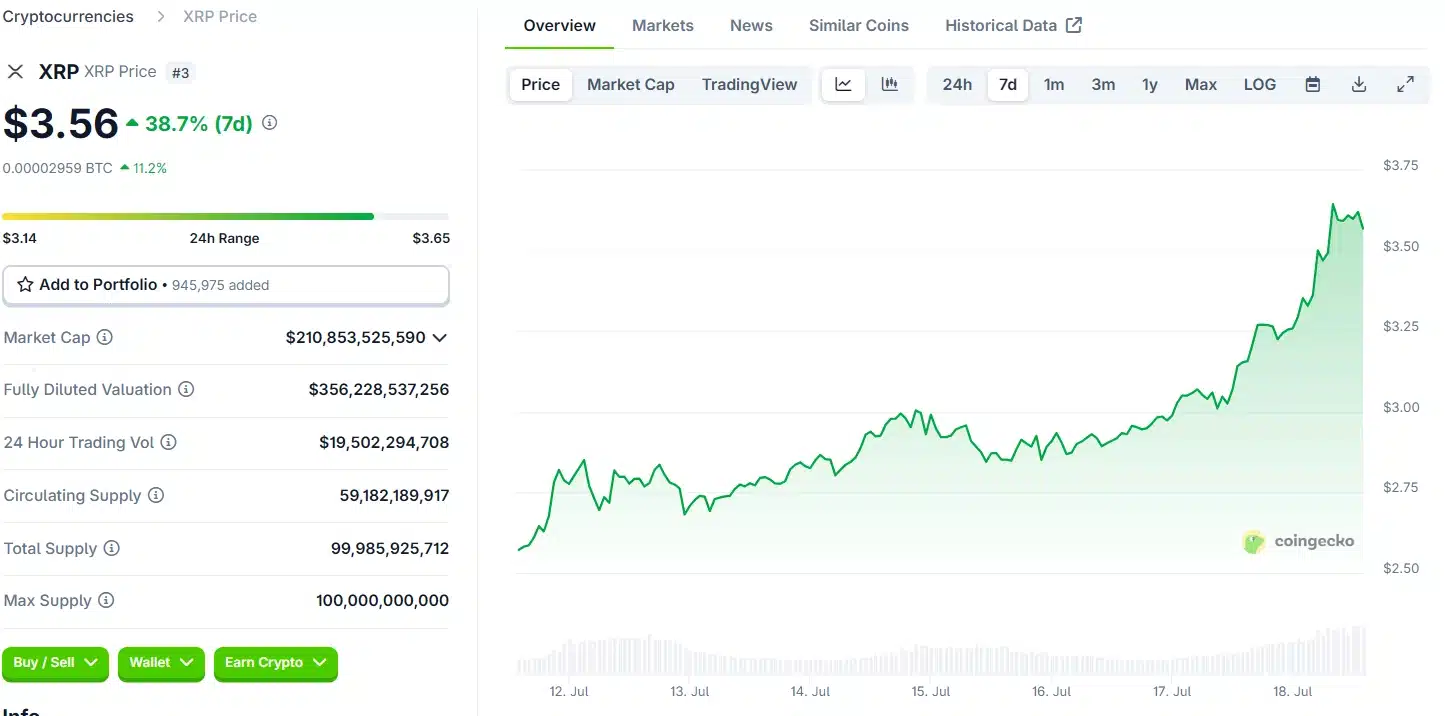Click the #3 rank badge

tap(180, 72)
